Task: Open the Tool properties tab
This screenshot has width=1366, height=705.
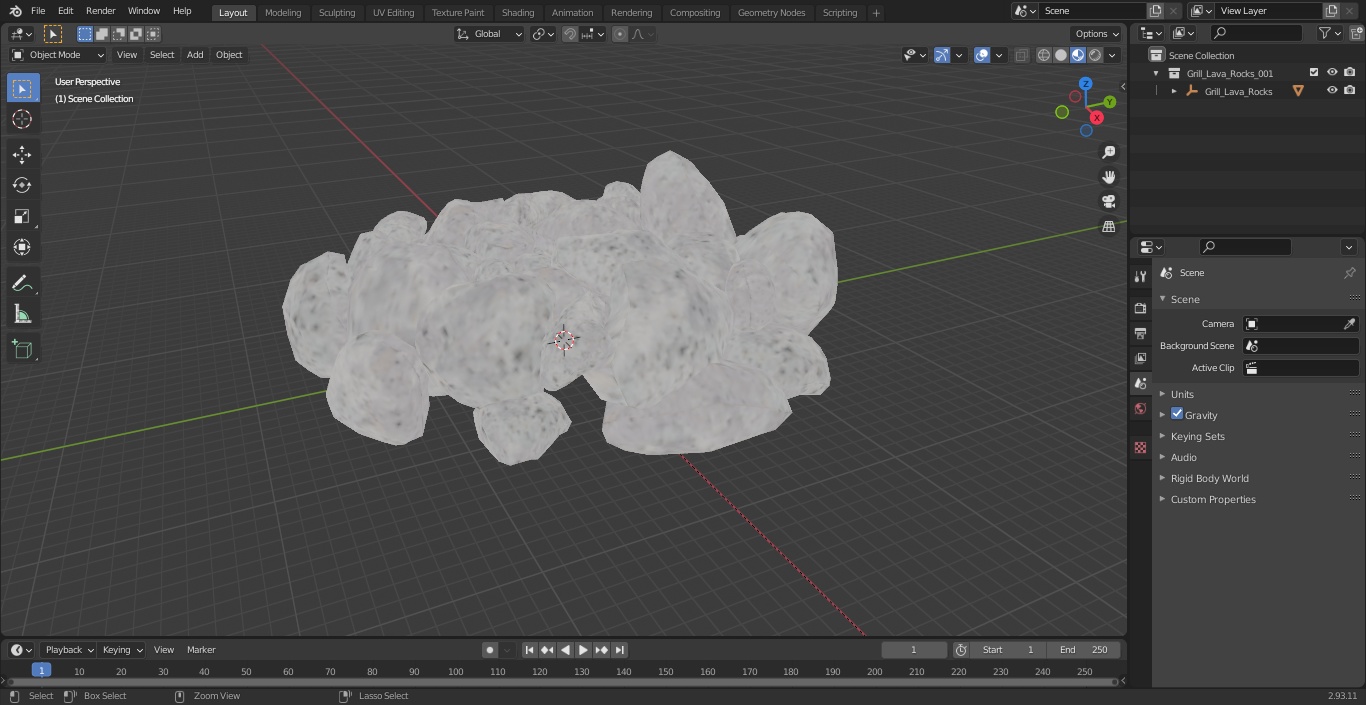Action: [1140, 276]
